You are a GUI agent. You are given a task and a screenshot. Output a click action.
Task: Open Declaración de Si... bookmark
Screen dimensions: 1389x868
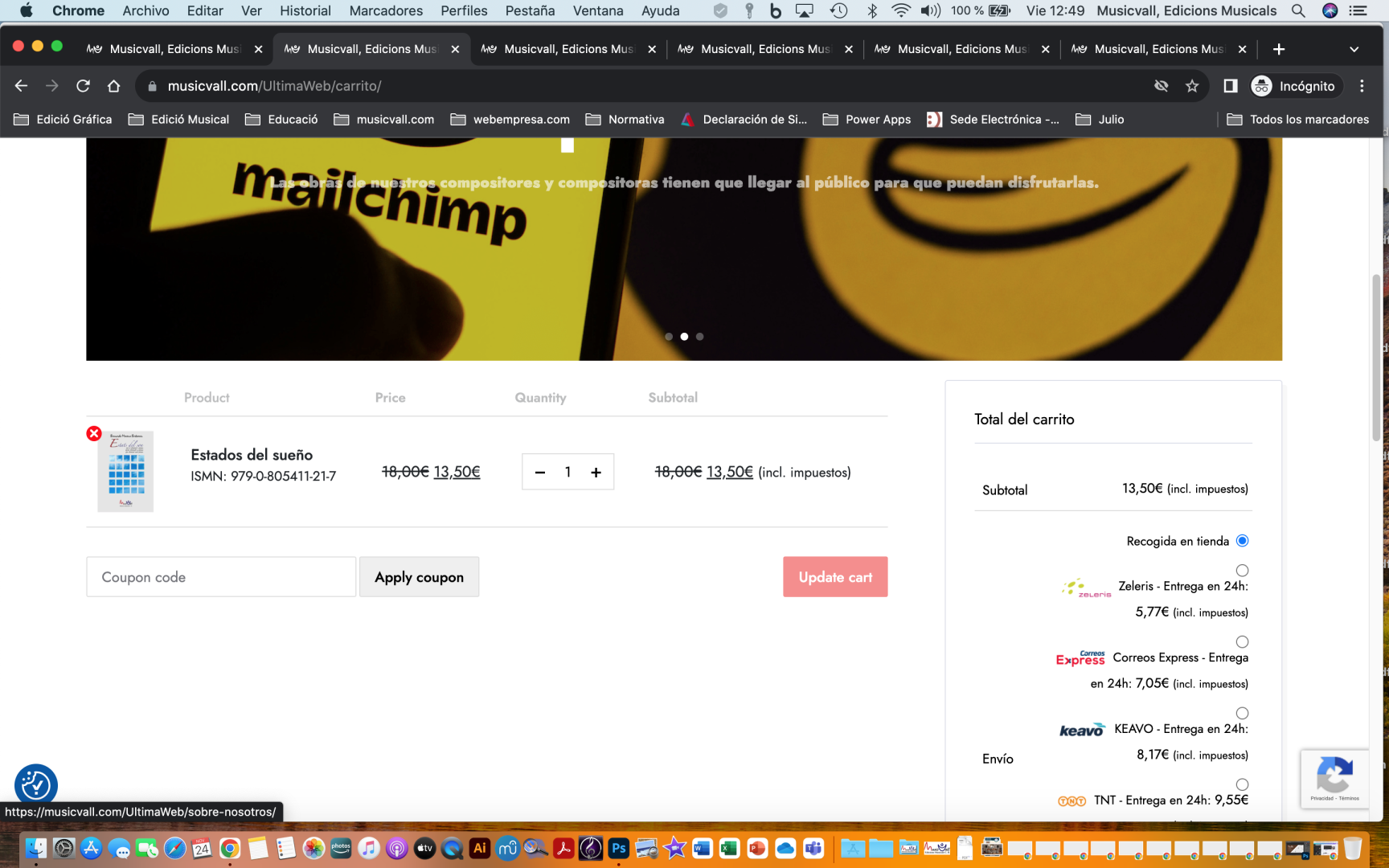pyautogui.click(x=744, y=119)
